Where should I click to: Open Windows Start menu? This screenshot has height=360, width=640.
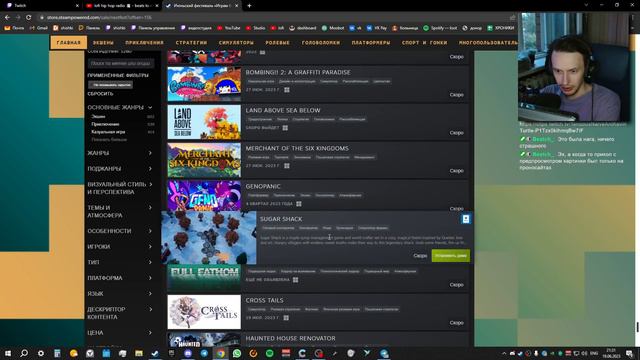coord(8,353)
